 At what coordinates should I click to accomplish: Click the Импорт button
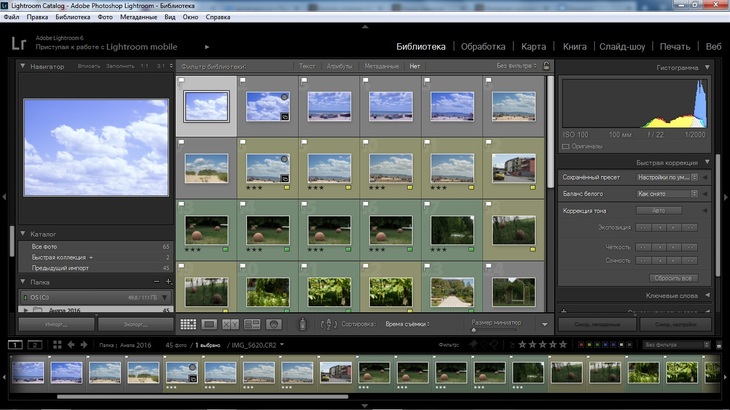[x=56, y=324]
